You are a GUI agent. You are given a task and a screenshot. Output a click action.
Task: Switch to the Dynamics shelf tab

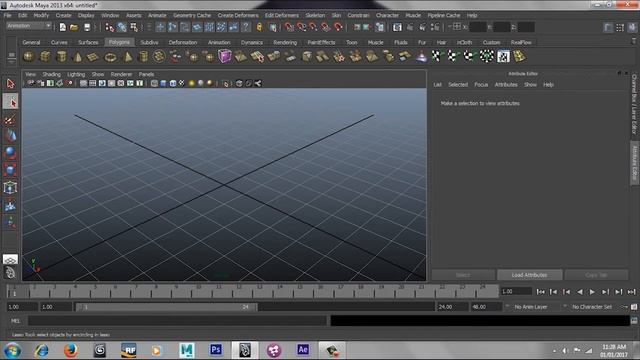251,42
